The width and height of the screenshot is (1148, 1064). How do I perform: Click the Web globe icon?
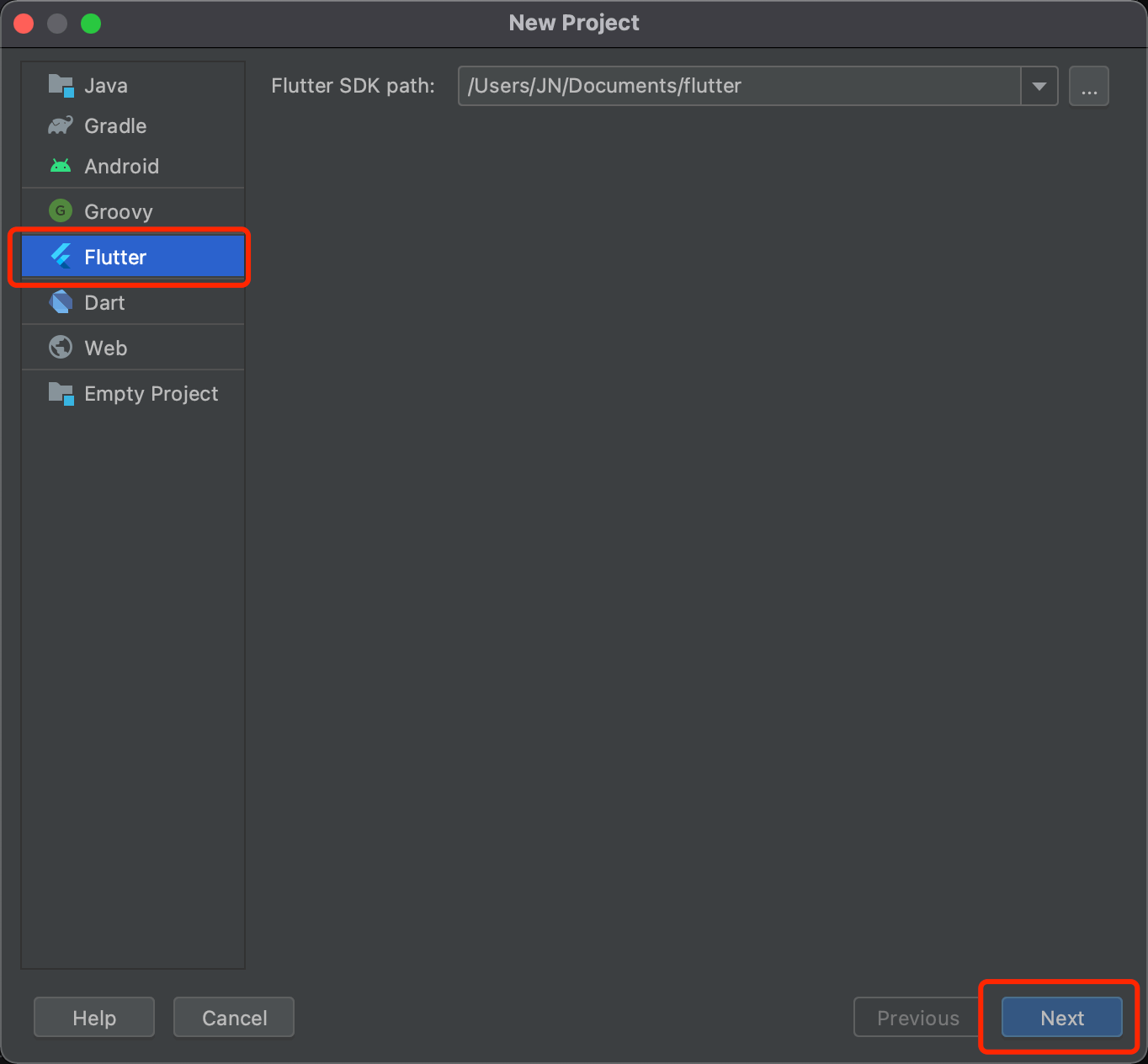point(61,347)
